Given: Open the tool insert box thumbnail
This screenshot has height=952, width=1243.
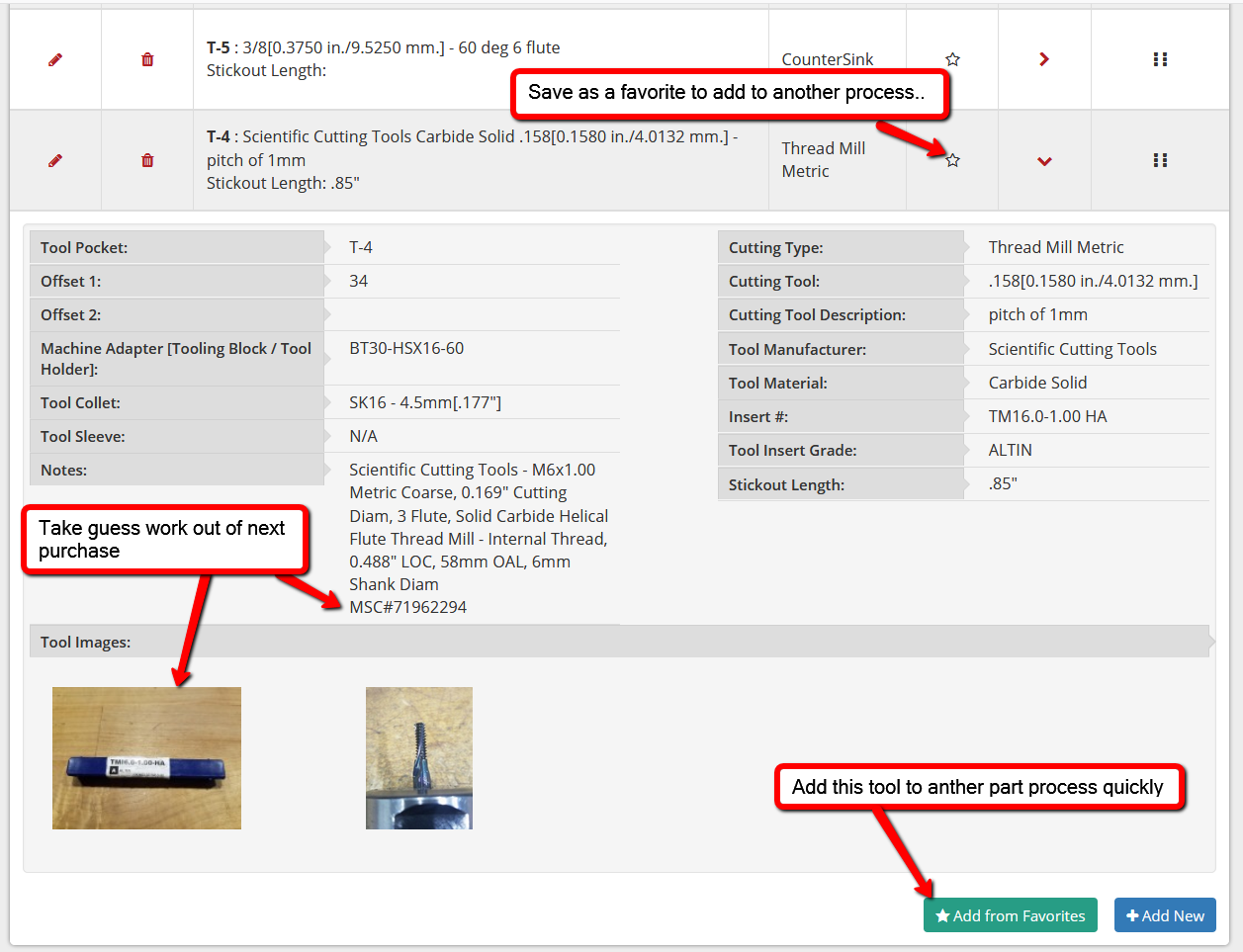Looking at the screenshot, I should point(146,758).
